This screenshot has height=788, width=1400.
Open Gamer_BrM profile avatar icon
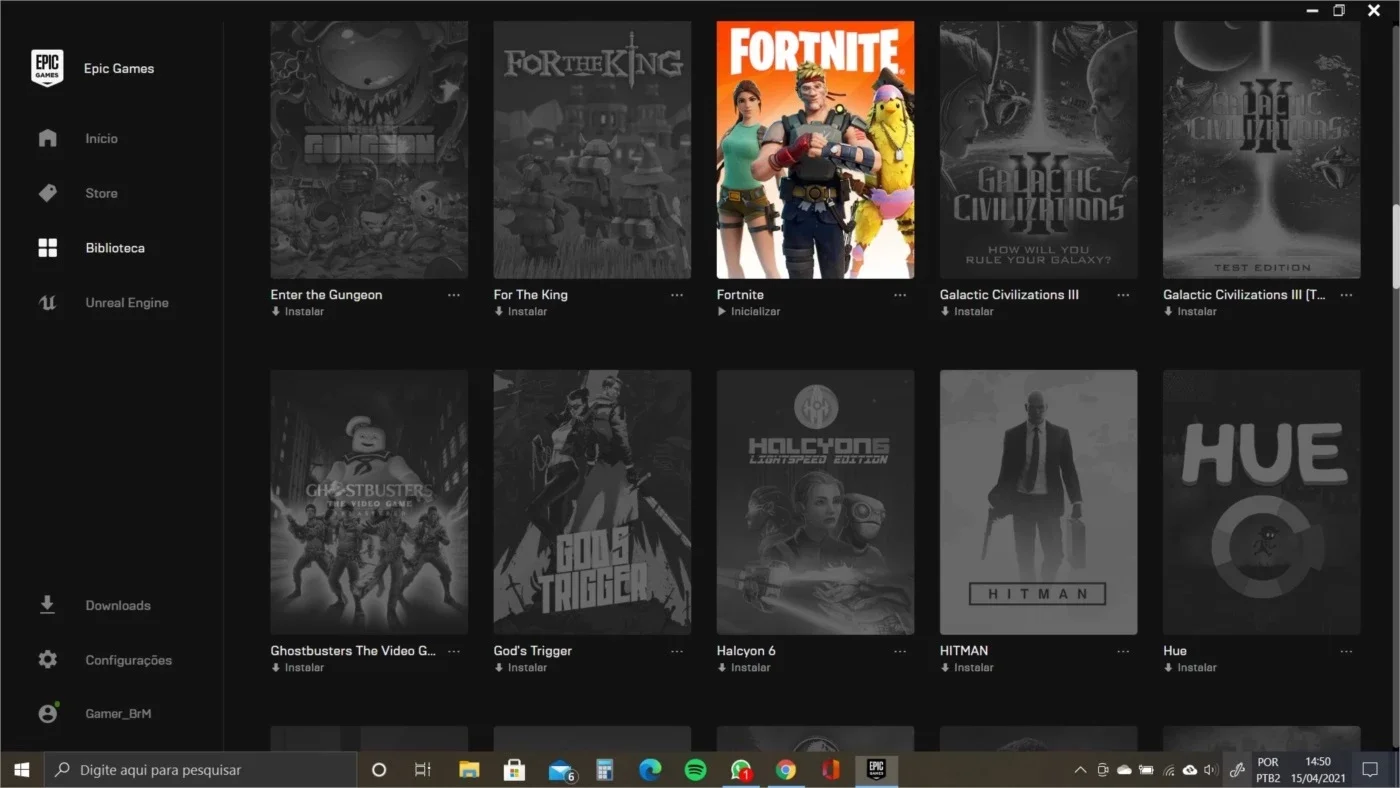47,713
